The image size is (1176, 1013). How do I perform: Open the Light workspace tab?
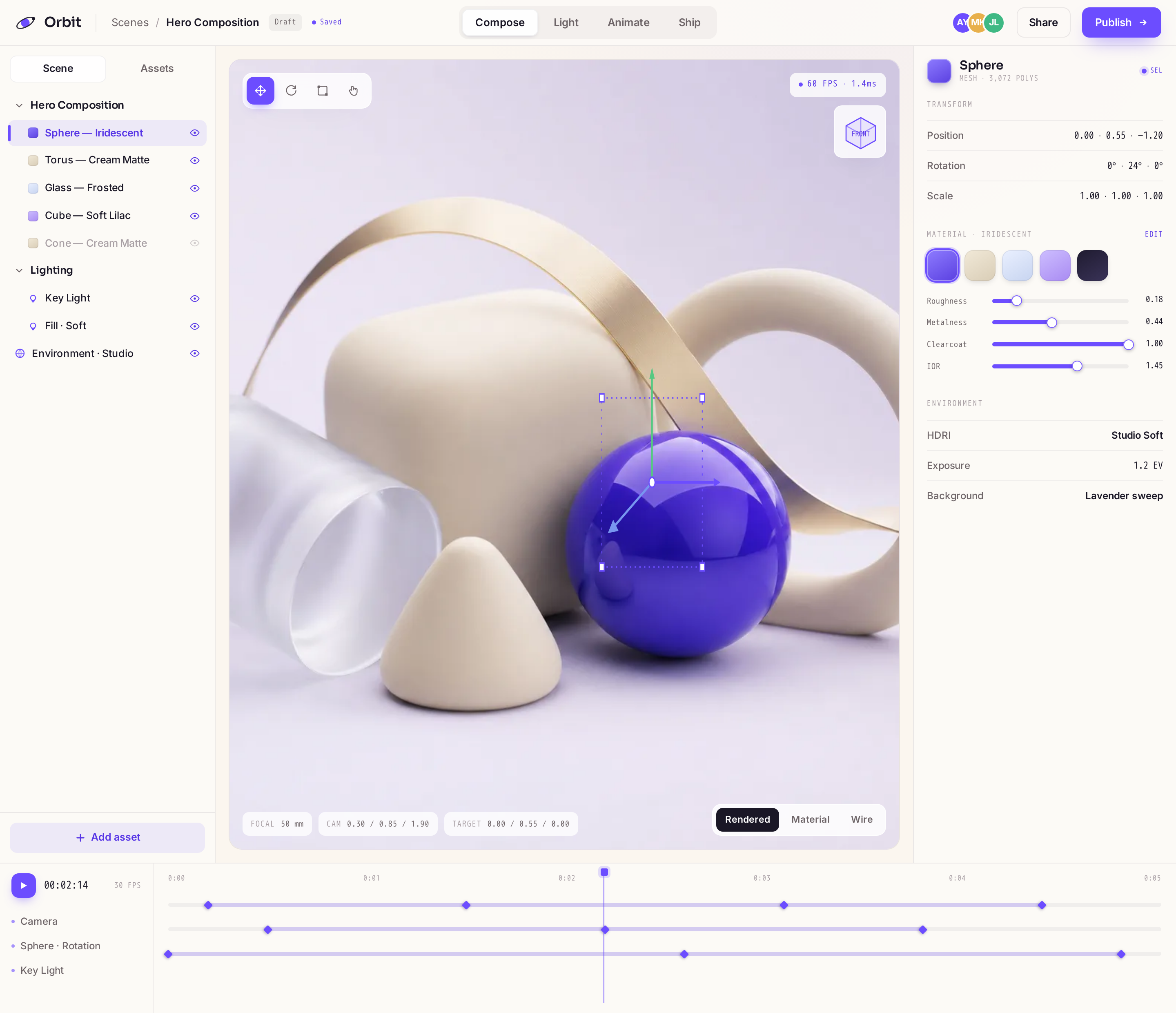[565, 23]
